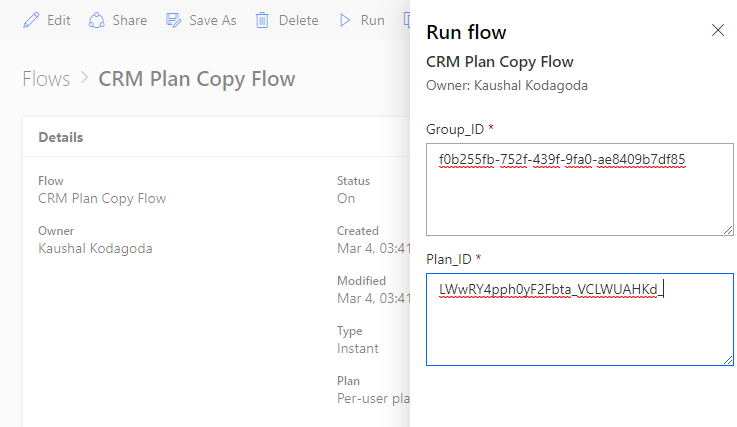Image resolution: width=737 pixels, height=427 pixels.
Task: Select the Details section header
Action: (61, 137)
